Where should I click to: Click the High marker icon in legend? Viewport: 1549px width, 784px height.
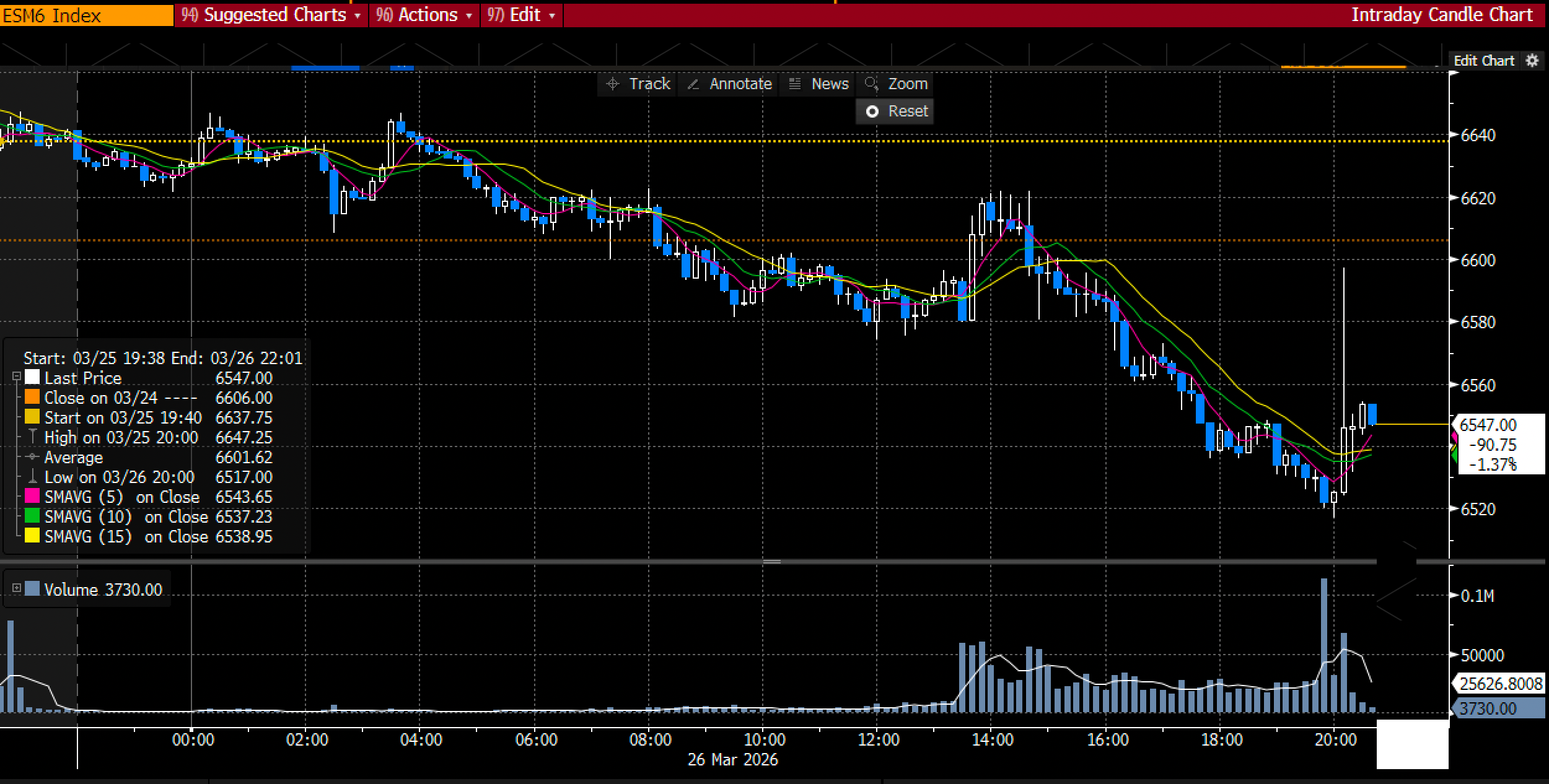32,437
